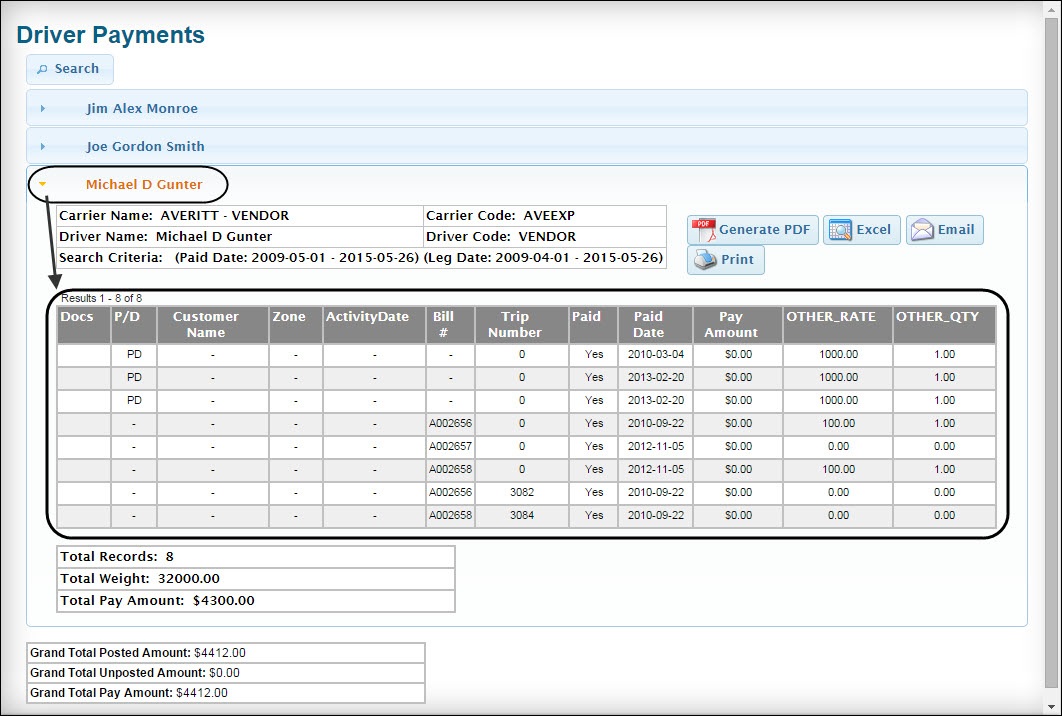Expand the Jim Alex Monroe arrow
This screenshot has height=716, width=1062.
43,108
